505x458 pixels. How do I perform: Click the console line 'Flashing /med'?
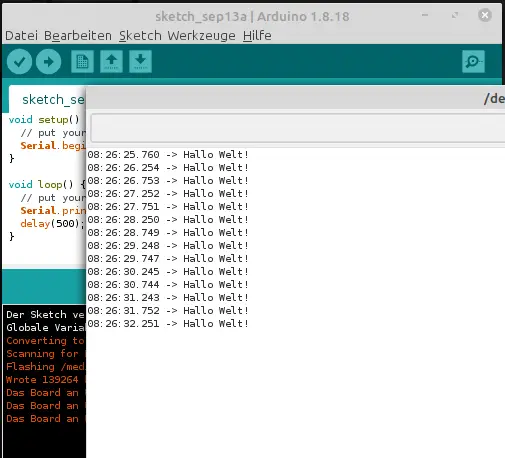pos(45,367)
